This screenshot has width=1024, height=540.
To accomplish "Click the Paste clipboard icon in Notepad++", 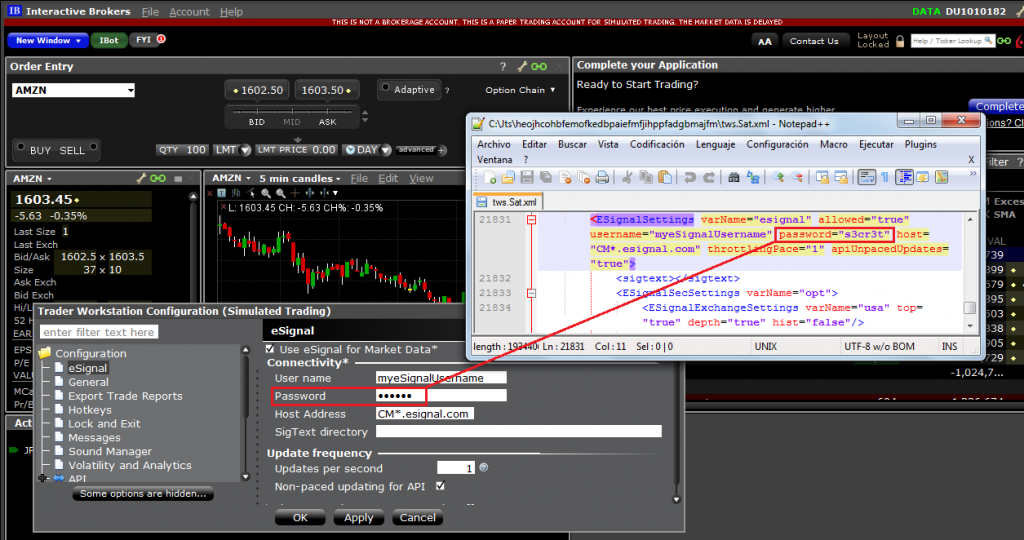I will click(665, 177).
